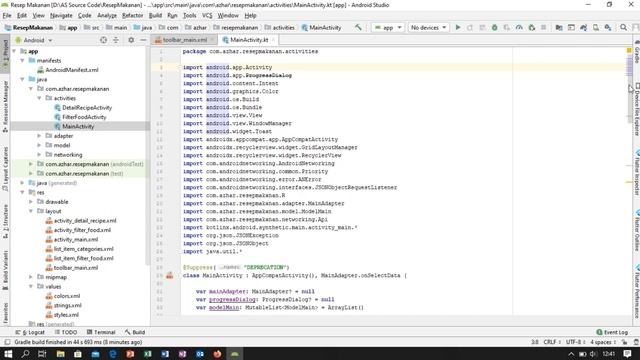
Task: Open the Structure side tab
Action: [5, 221]
